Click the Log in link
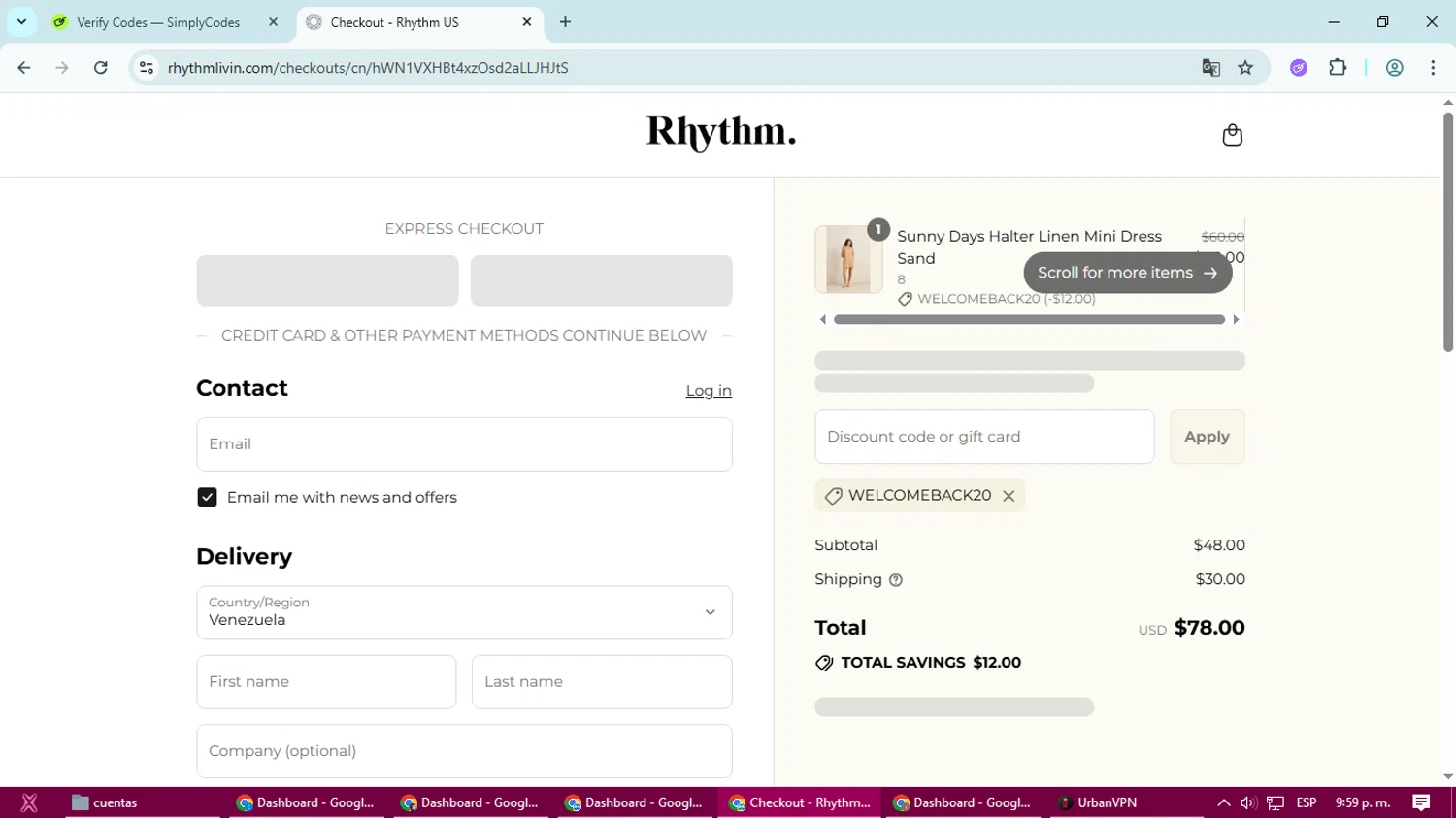Viewport: 1456px width, 818px height. coord(709,391)
